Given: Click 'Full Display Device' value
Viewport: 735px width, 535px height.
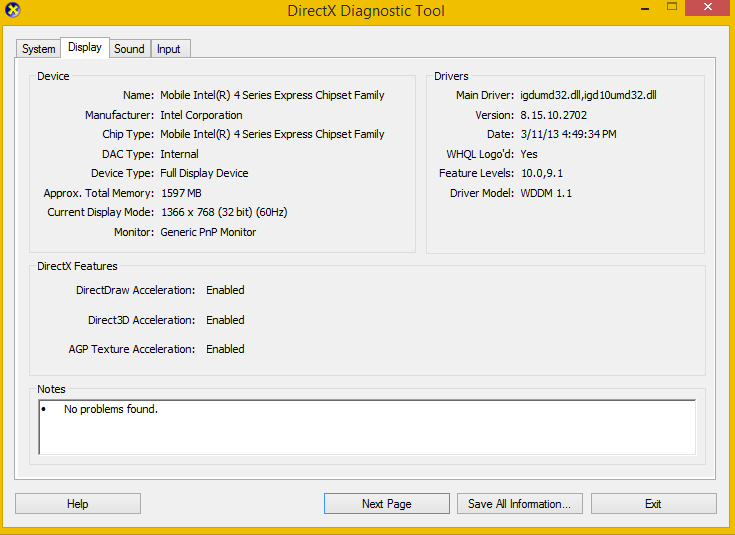Looking at the screenshot, I should coord(204,173).
